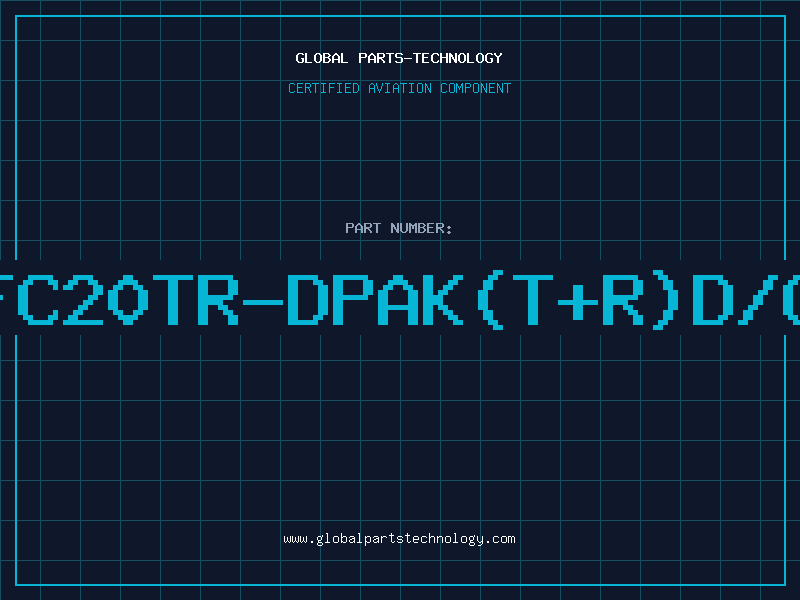
Task: Click the word COMPONENT in the subtitle
Action: click(476, 88)
